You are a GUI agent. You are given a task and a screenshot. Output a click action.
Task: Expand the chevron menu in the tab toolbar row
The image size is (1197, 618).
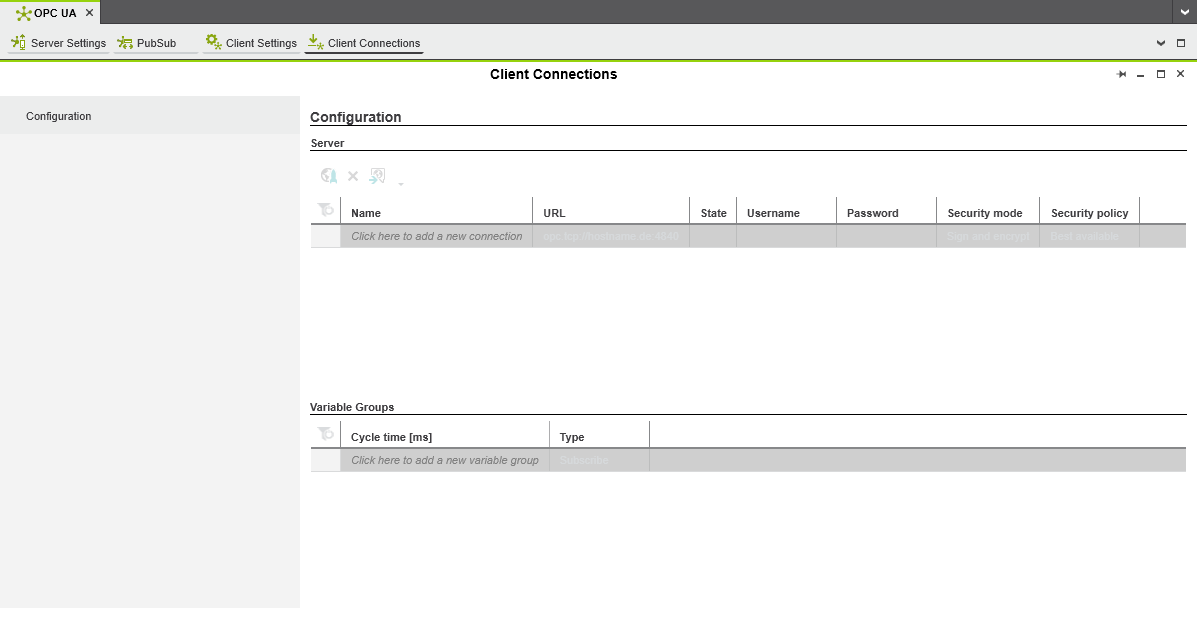1160,43
